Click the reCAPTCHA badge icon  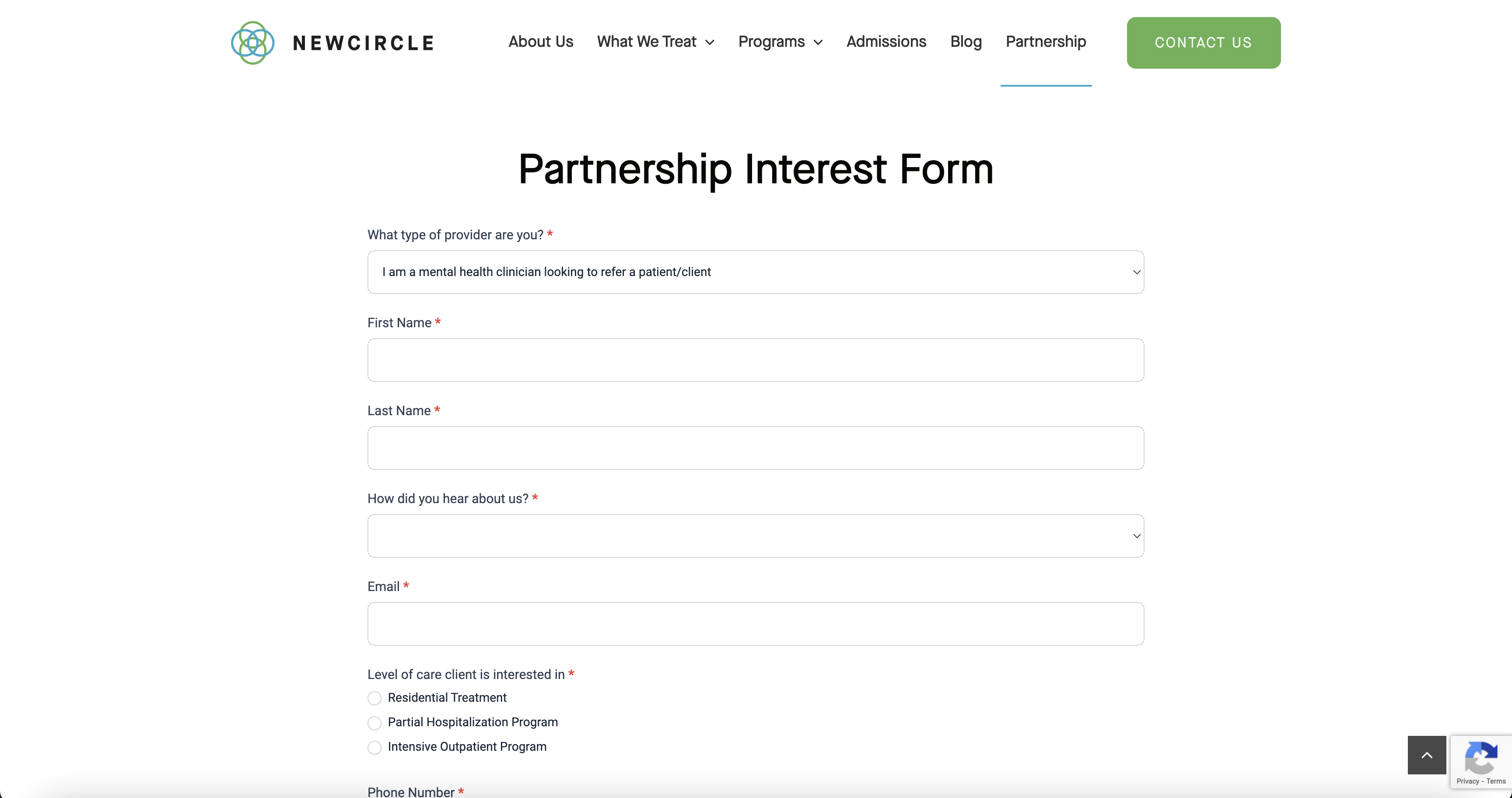coord(1480,758)
